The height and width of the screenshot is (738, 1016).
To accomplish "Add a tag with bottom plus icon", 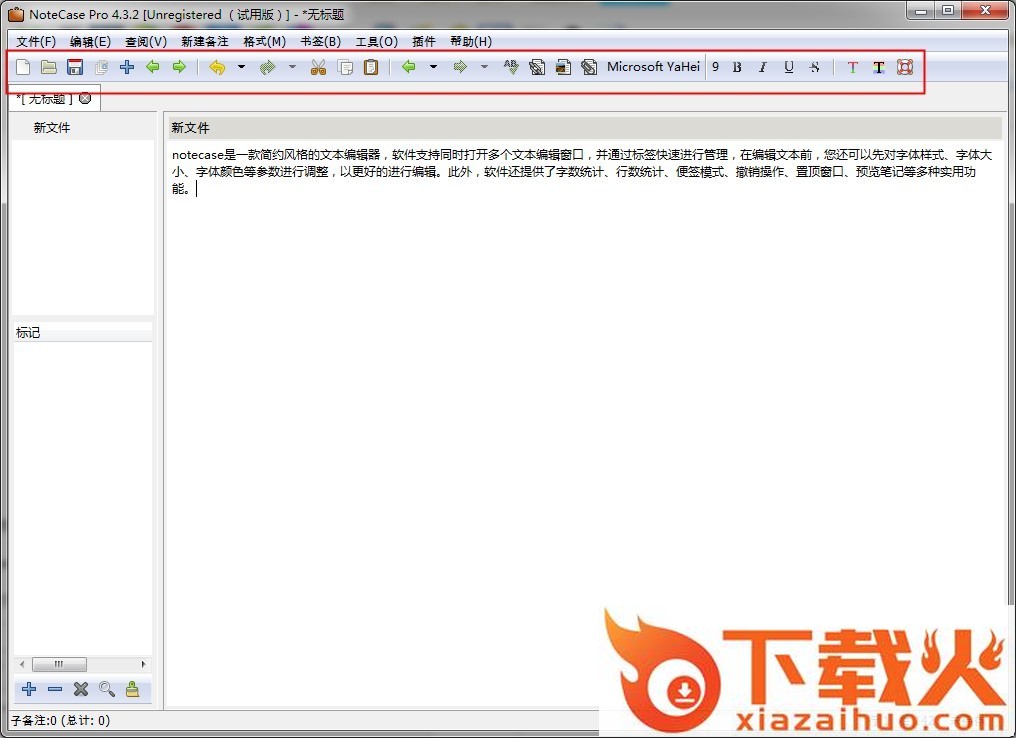I will 29,689.
